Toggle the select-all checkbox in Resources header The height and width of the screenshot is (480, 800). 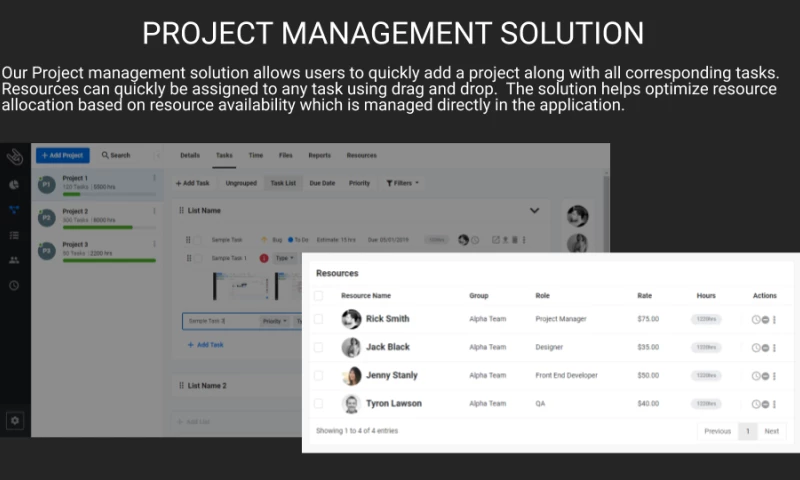click(319, 296)
